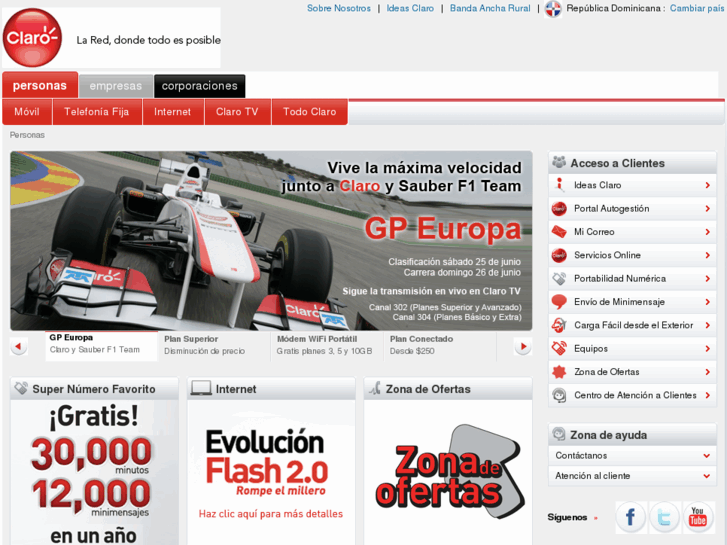Click Haz clic aquí para más detalles
Screen dimensions: 727x545
pos(271,514)
